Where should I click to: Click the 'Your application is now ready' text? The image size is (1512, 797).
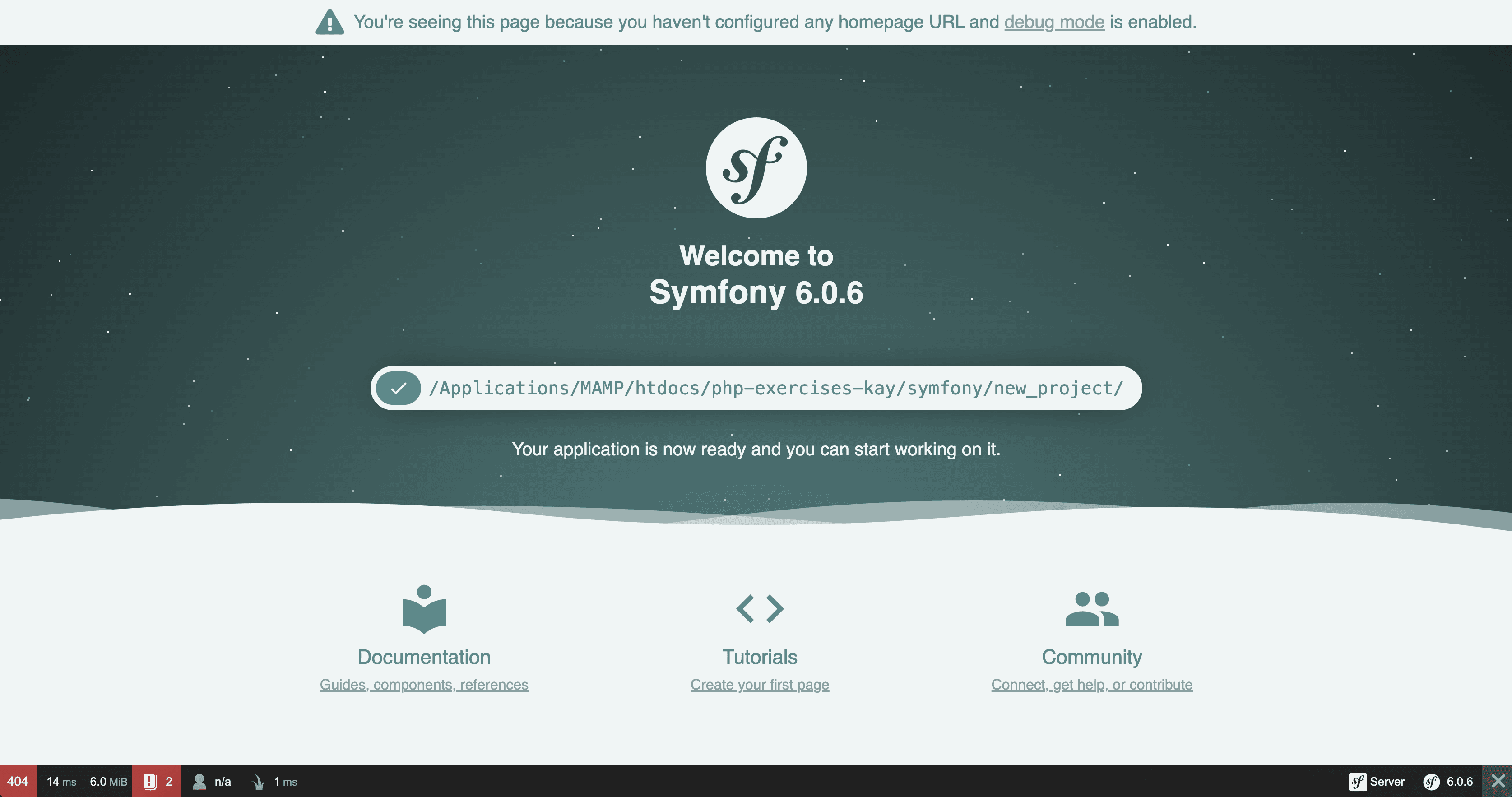click(x=756, y=449)
